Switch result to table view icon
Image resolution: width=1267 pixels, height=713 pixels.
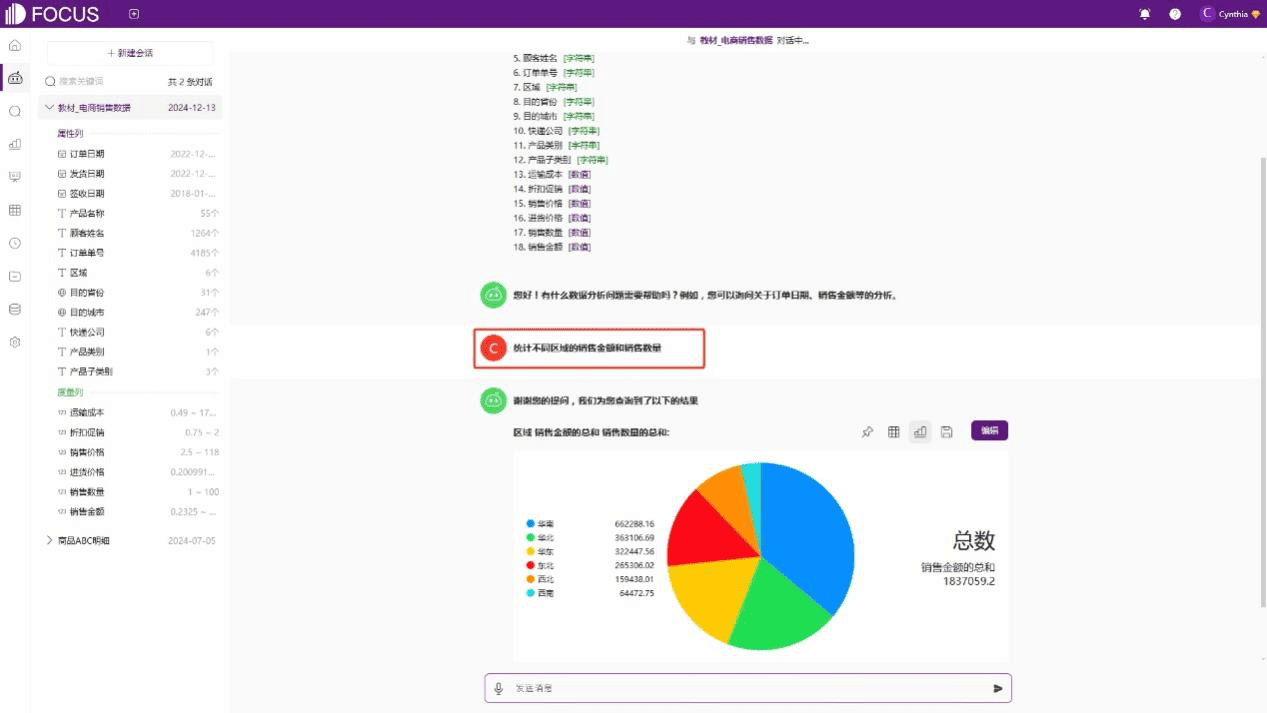point(894,432)
